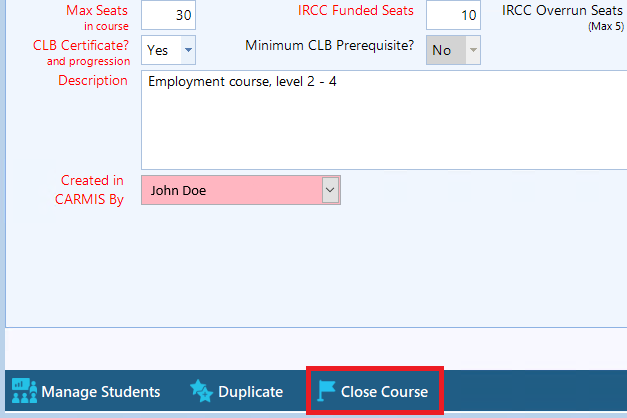Open Manage Students by its text label

tap(100, 392)
